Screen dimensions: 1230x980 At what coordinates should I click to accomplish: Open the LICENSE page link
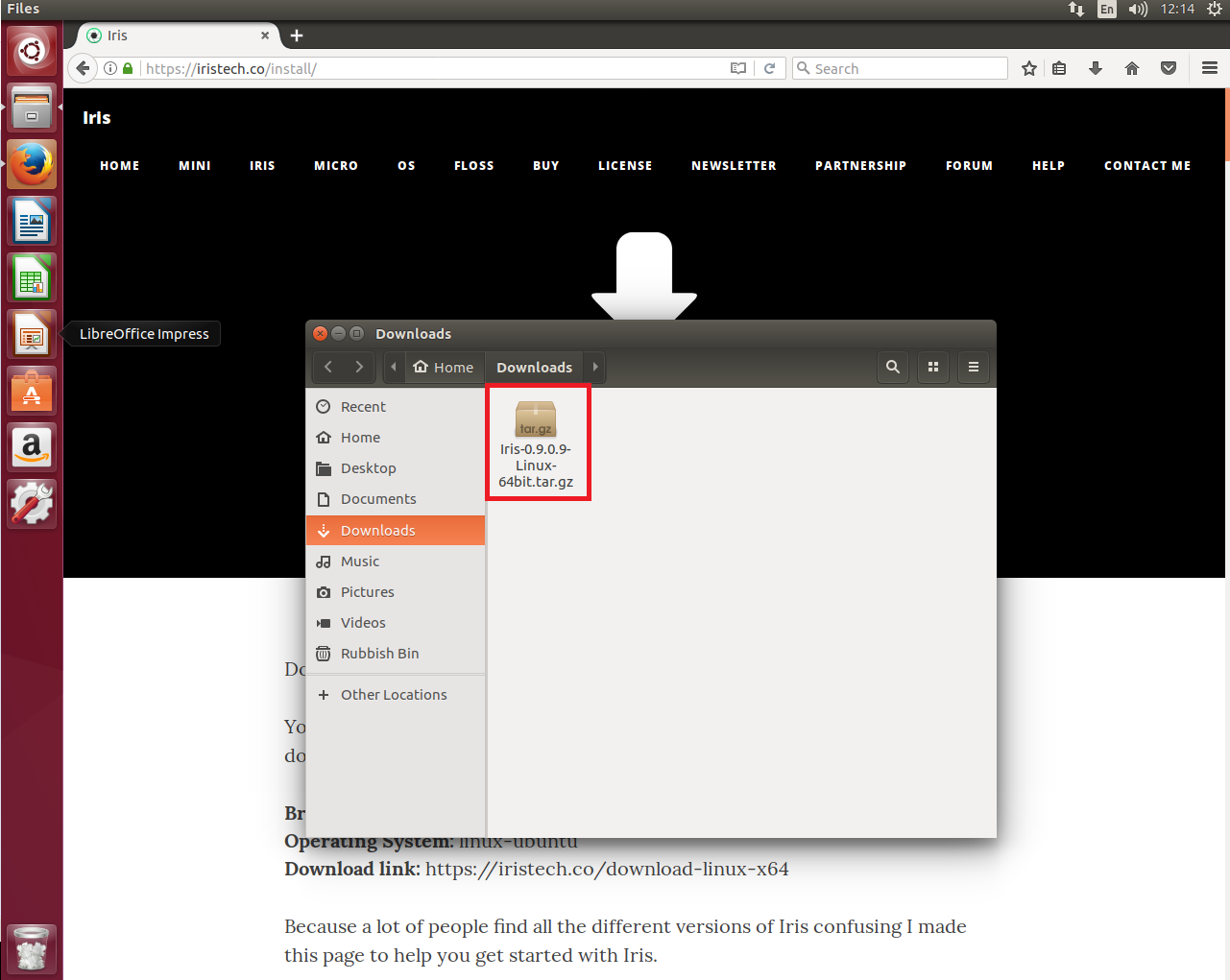625,166
